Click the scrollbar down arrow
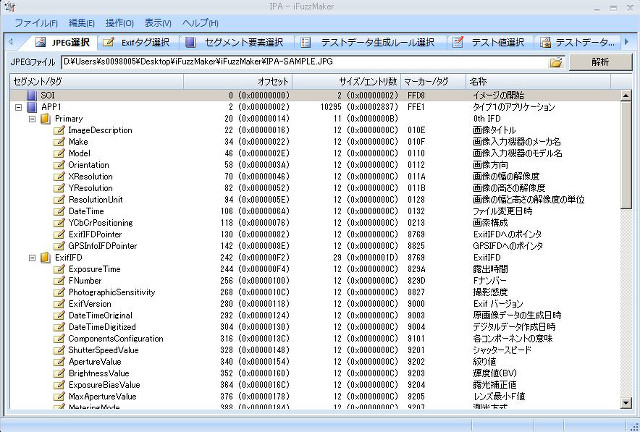 click(626, 403)
